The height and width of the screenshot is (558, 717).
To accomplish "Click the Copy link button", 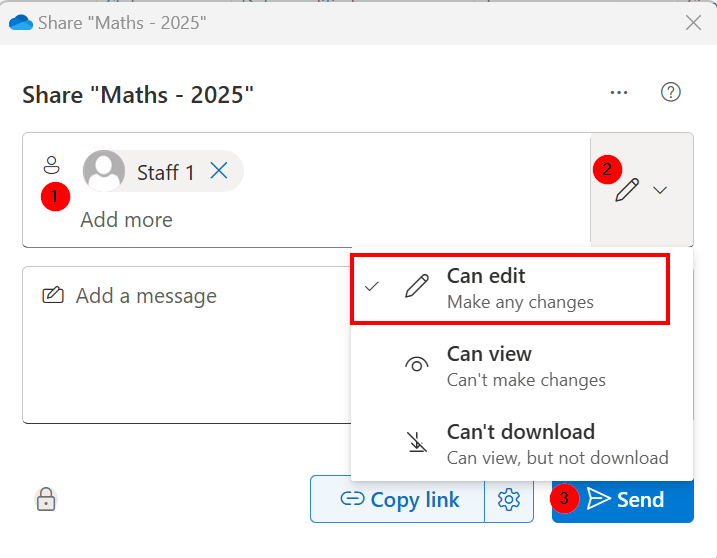I will tap(399, 499).
